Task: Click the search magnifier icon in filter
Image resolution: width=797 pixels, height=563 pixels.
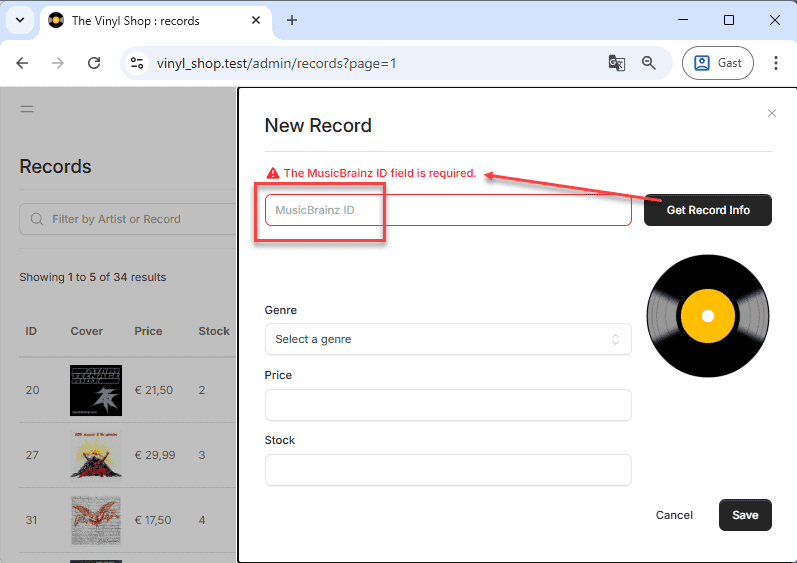Action: [37, 219]
